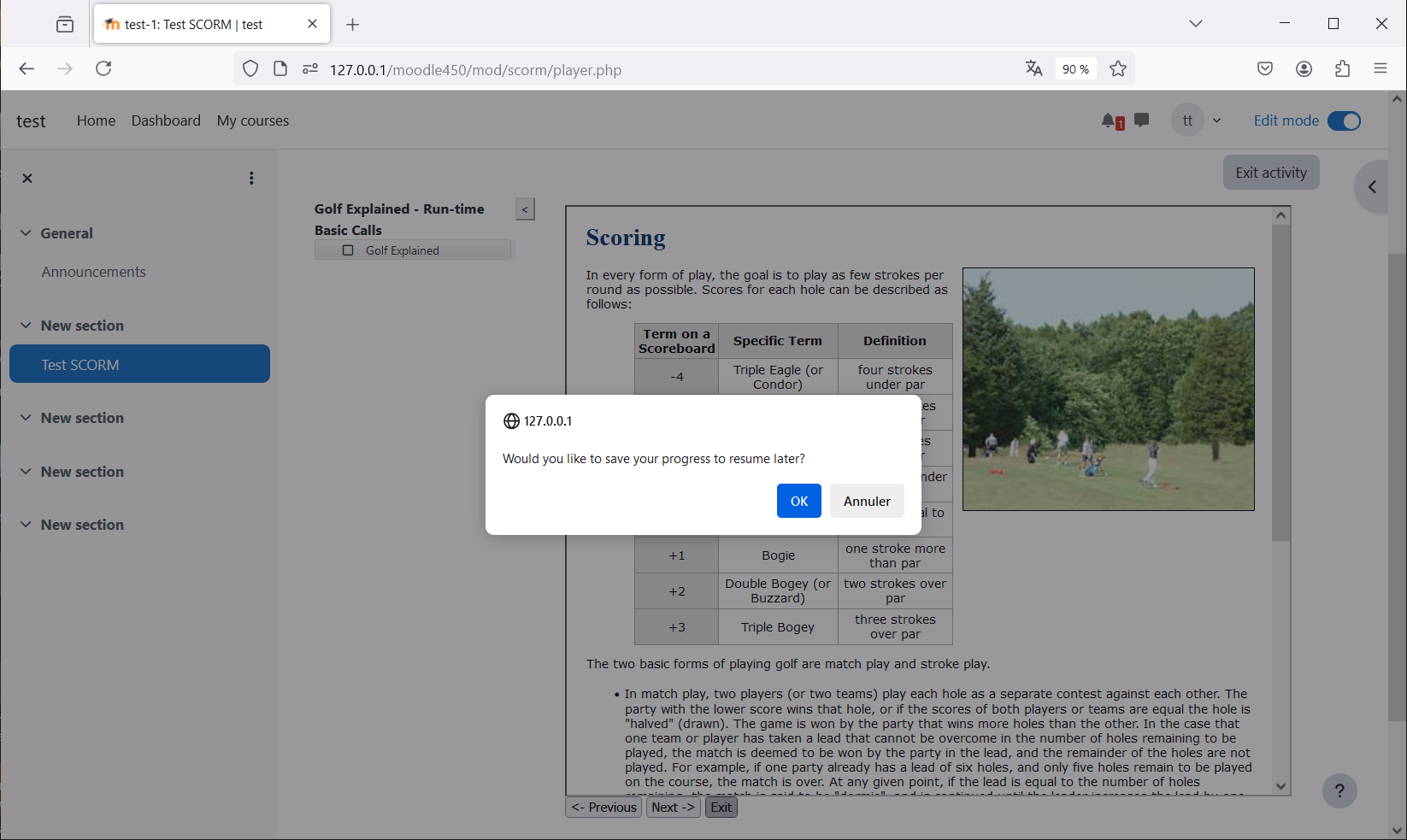This screenshot has height=840, width=1407.
Task: Open the list all tabs dropdown
Action: (1196, 24)
